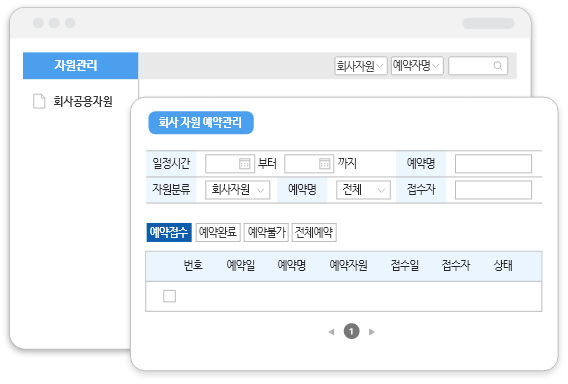Click the 접수일 column header

click(405, 266)
